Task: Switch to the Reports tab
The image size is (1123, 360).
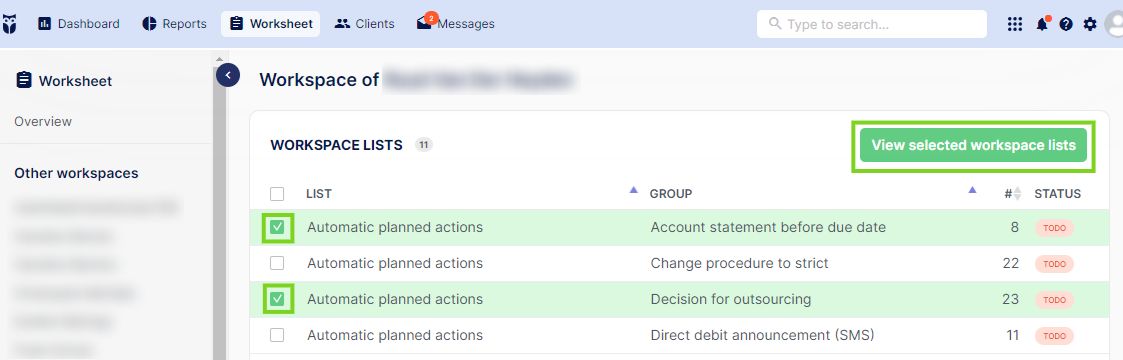Action: pos(175,24)
